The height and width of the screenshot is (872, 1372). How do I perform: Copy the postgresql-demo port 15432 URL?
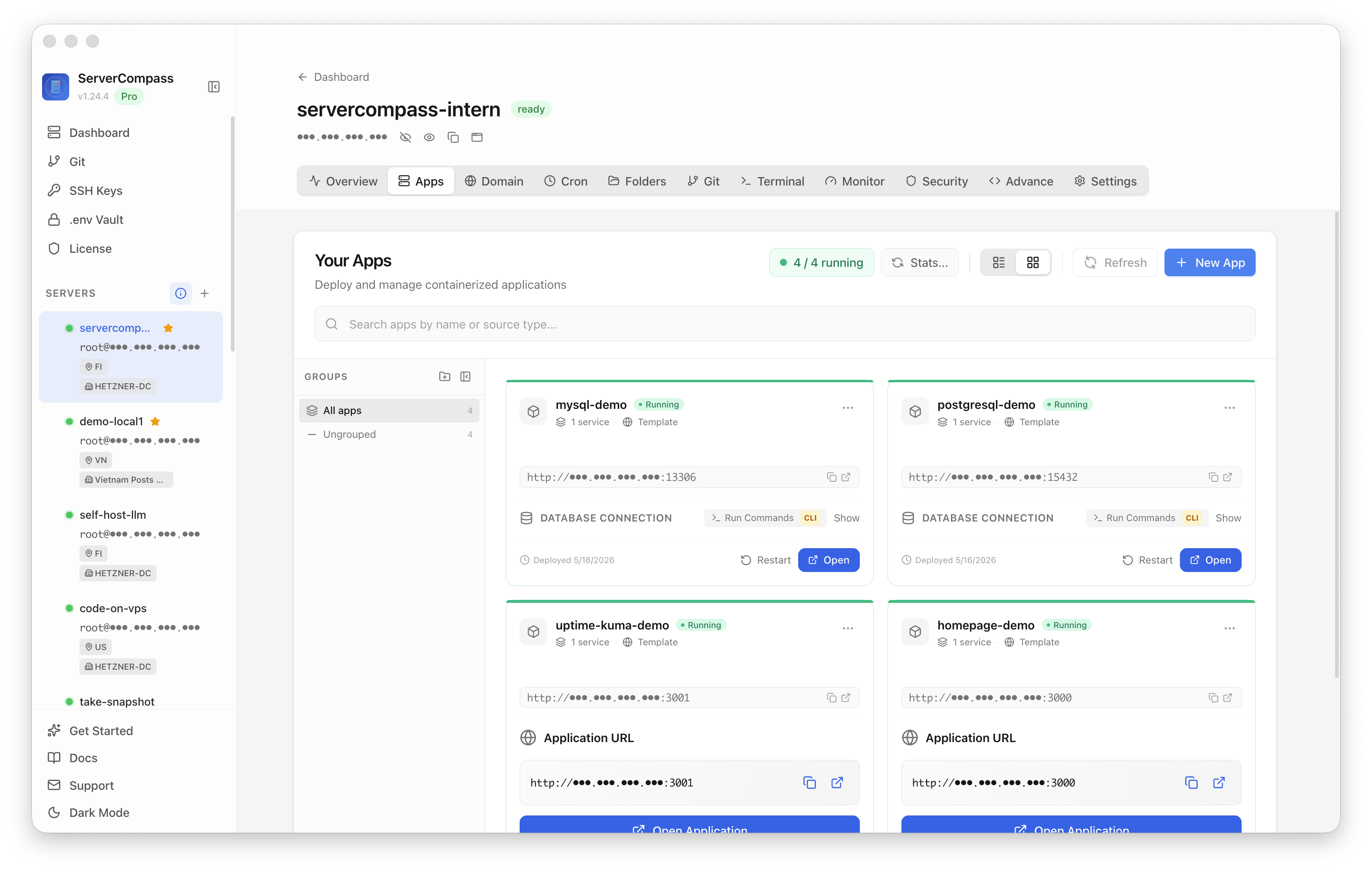click(1213, 478)
